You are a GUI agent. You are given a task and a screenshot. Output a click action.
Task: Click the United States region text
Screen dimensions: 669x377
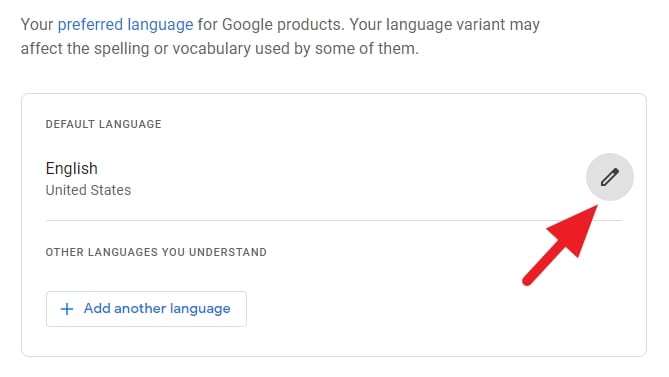click(x=88, y=190)
